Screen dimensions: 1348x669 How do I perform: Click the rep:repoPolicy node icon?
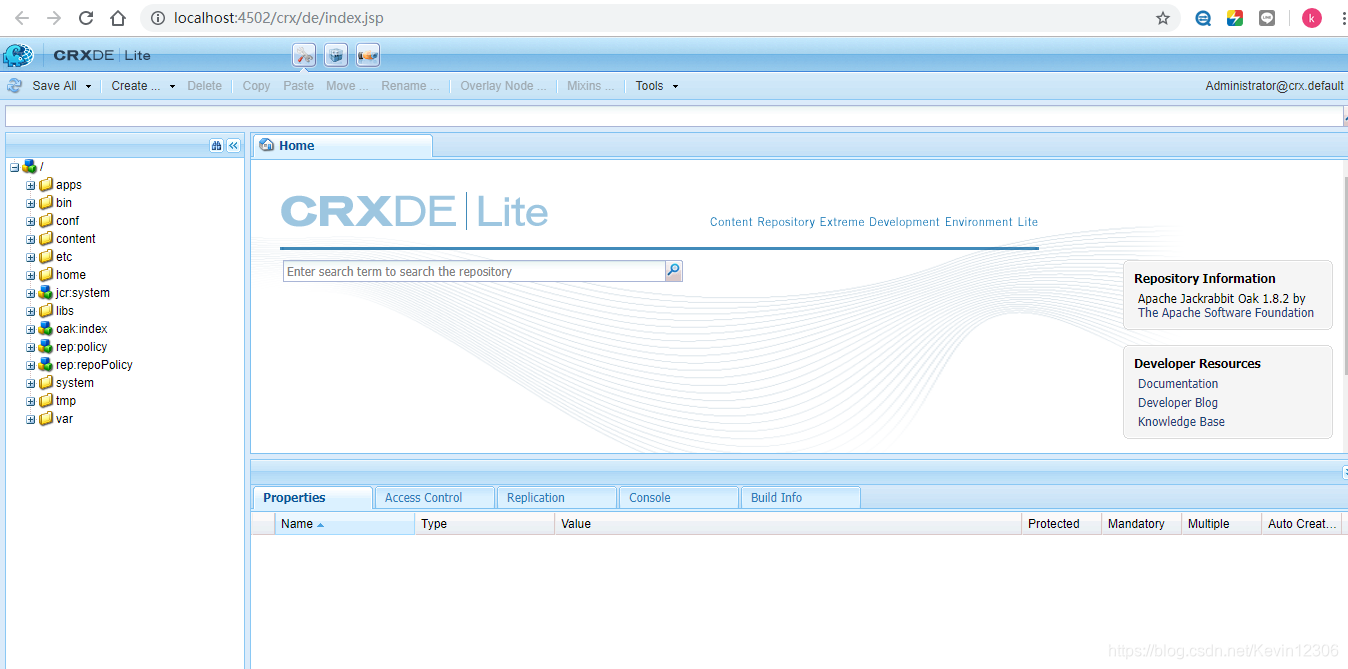click(45, 365)
